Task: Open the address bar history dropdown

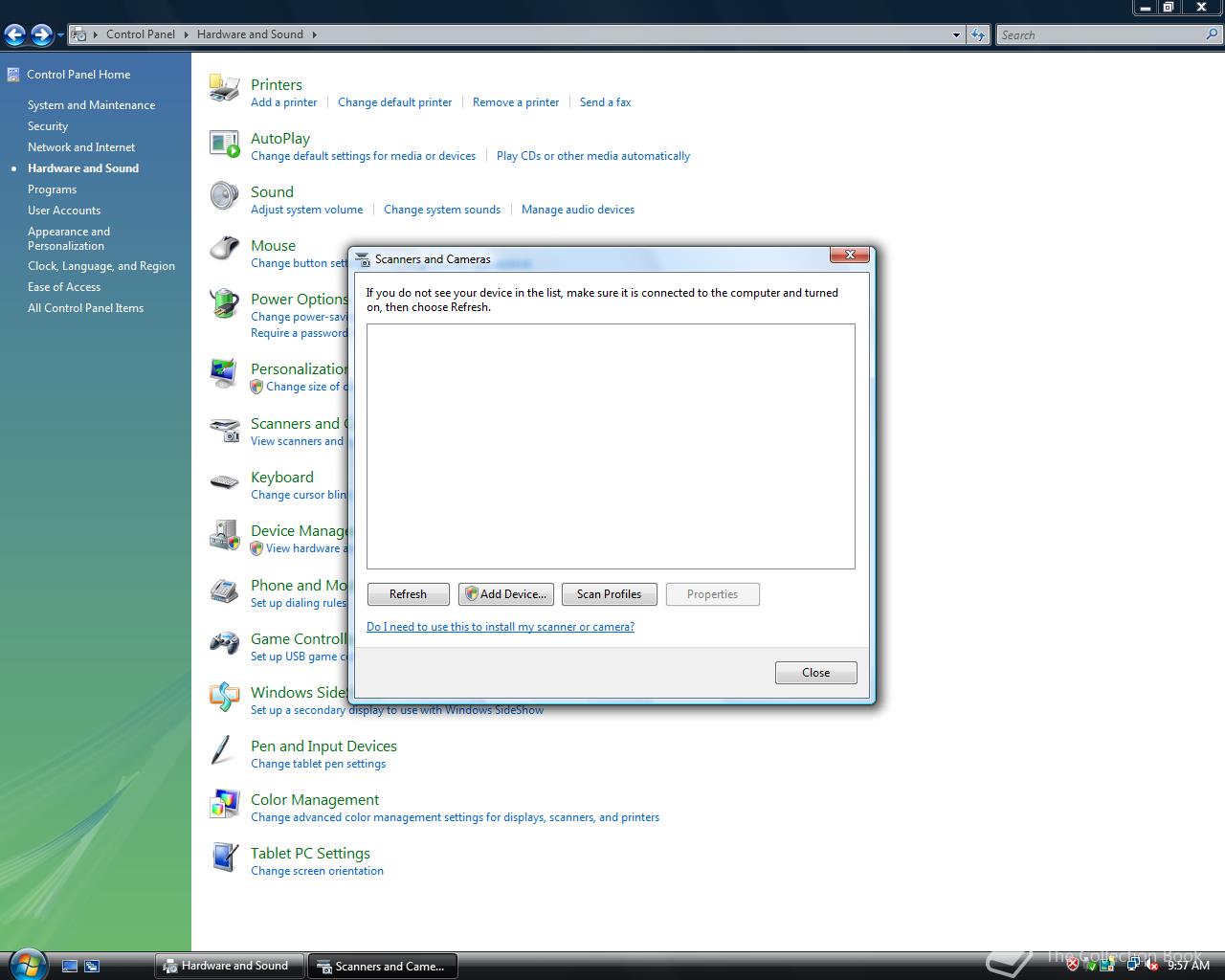Action: [x=956, y=35]
